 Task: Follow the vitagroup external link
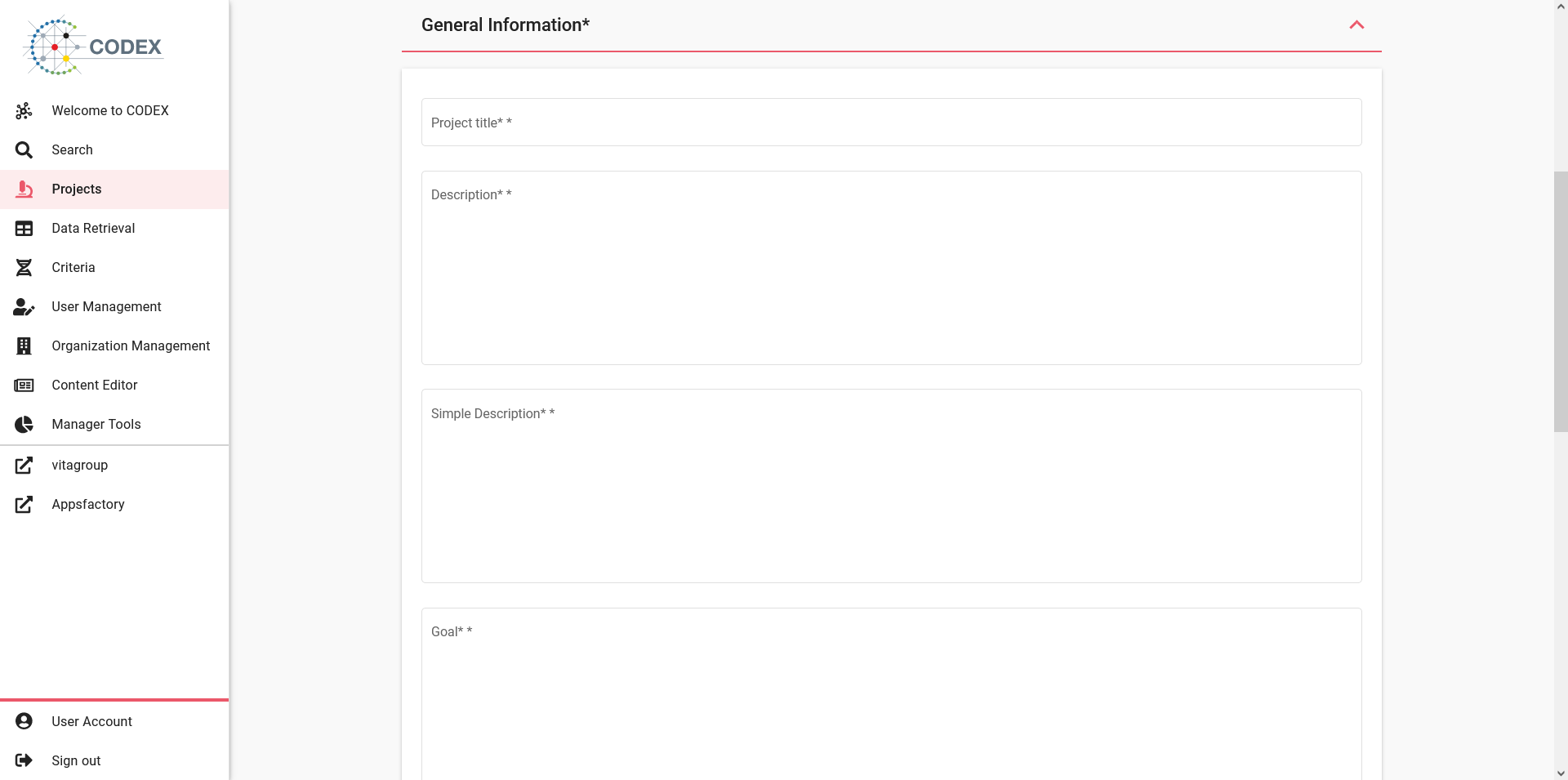114,465
